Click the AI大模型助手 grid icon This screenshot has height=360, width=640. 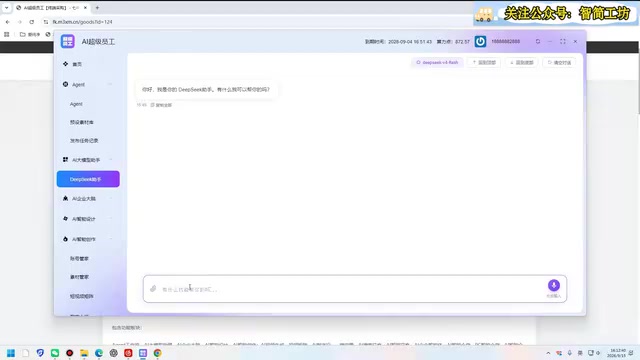[x=65, y=160]
